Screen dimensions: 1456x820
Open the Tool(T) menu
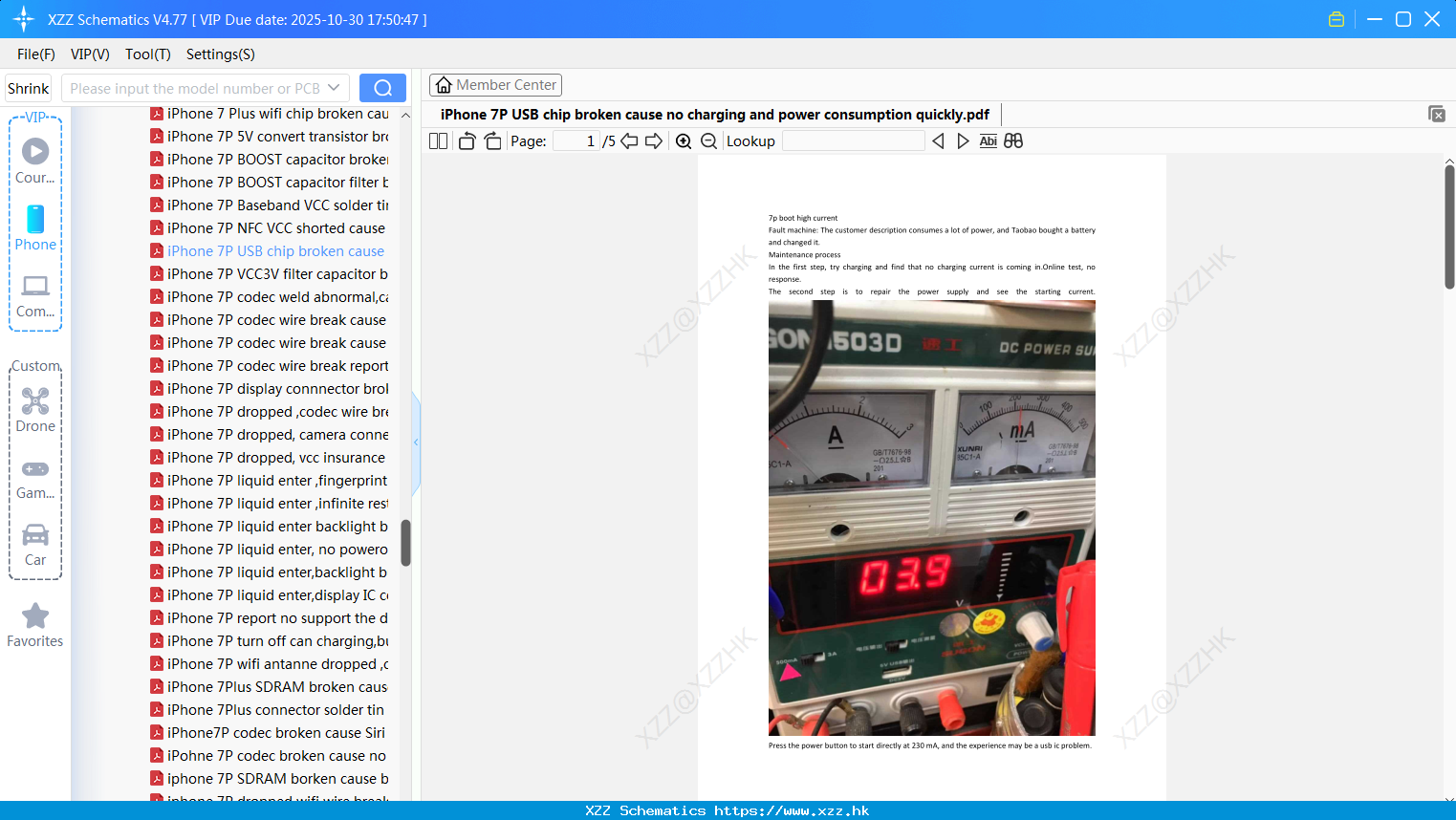(147, 54)
